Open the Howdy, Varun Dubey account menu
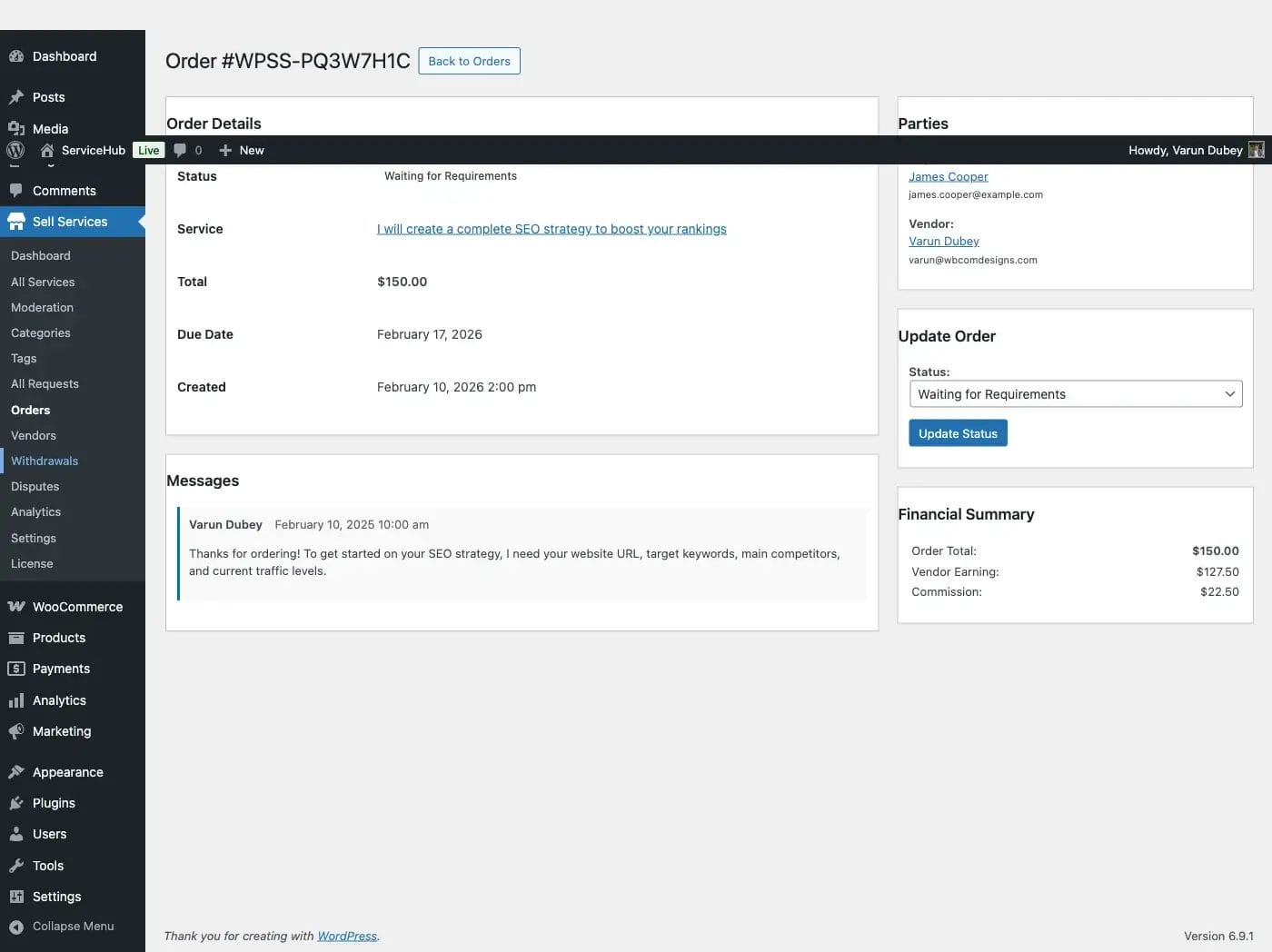1272x952 pixels. point(1186,150)
